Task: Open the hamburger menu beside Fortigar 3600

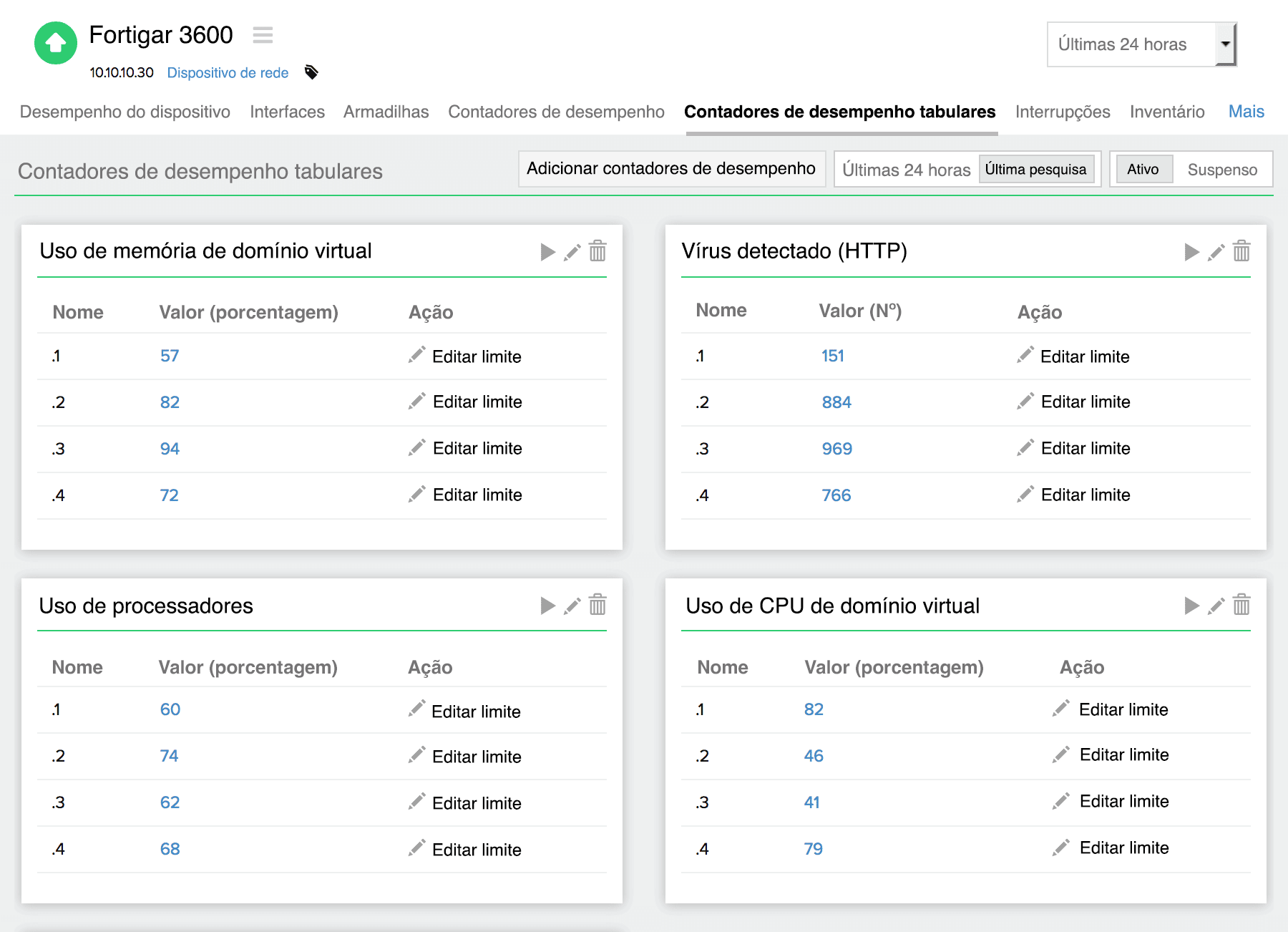Action: (x=263, y=35)
